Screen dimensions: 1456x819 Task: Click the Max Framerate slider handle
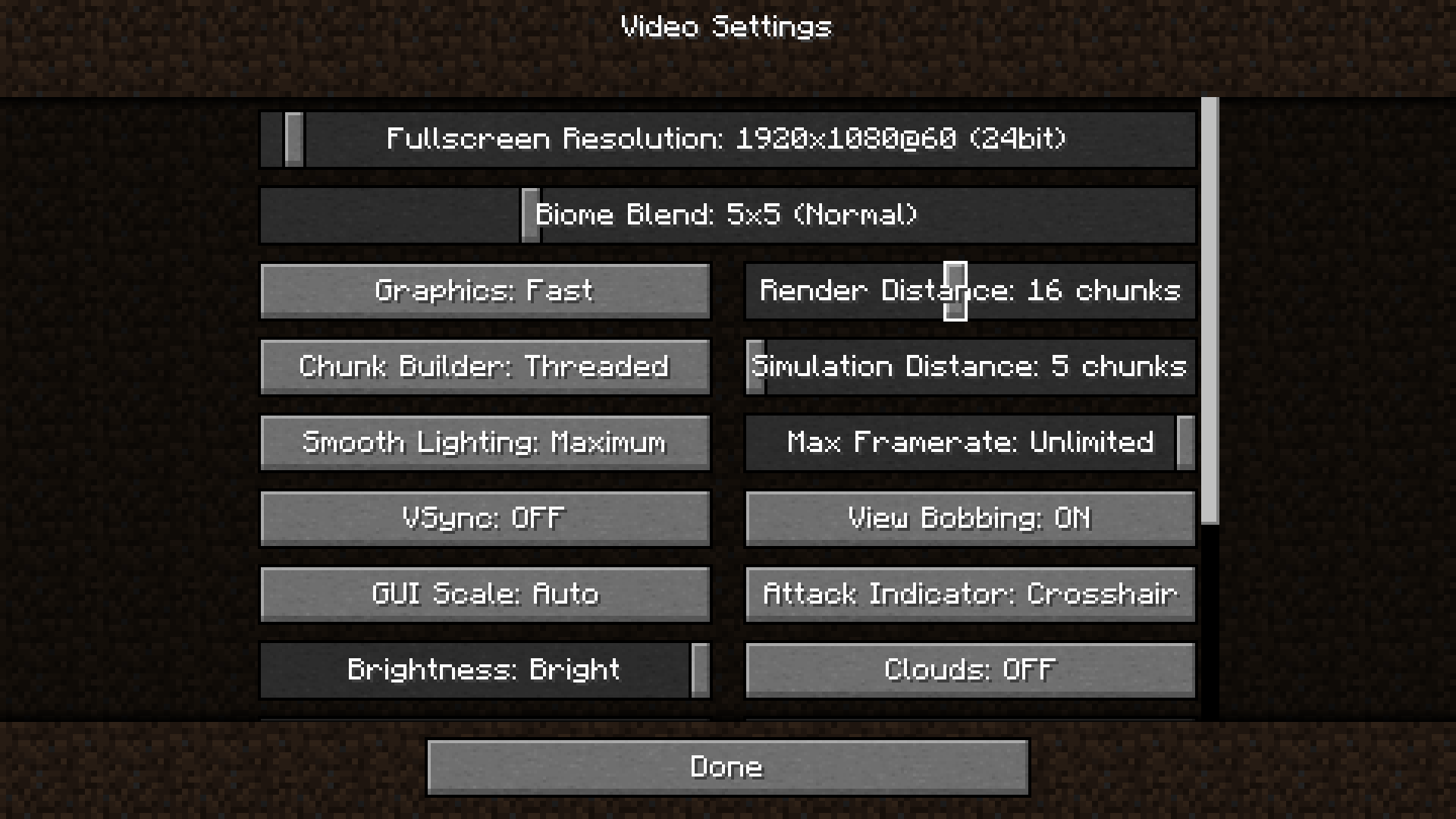tap(1185, 443)
